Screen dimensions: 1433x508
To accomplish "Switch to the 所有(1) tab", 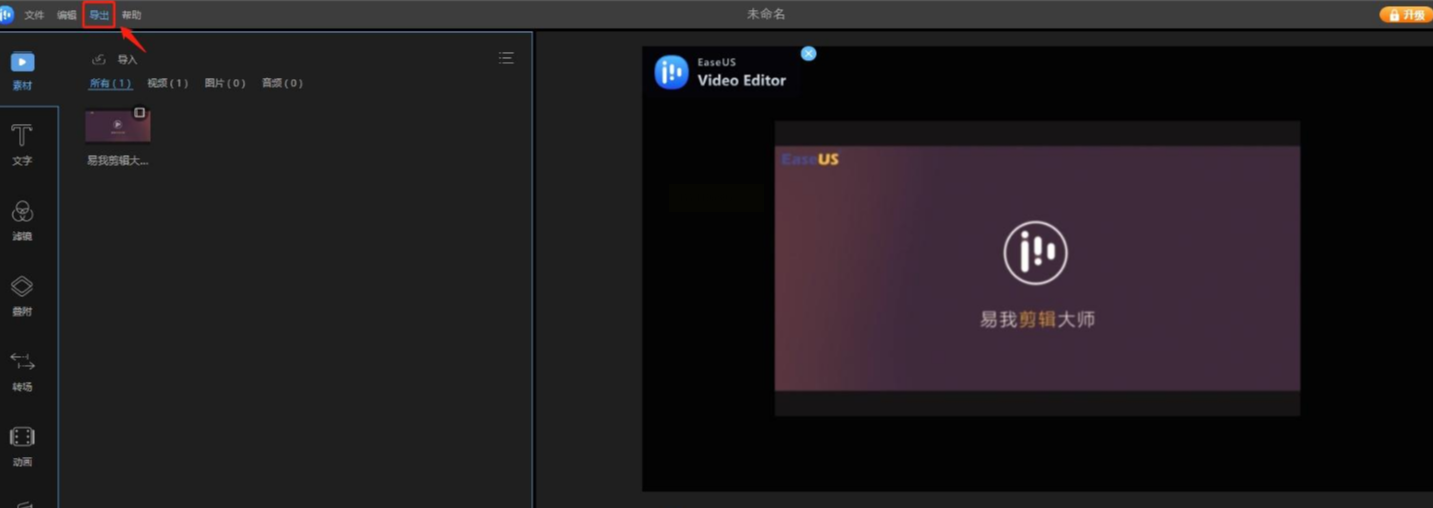I will click(x=110, y=83).
